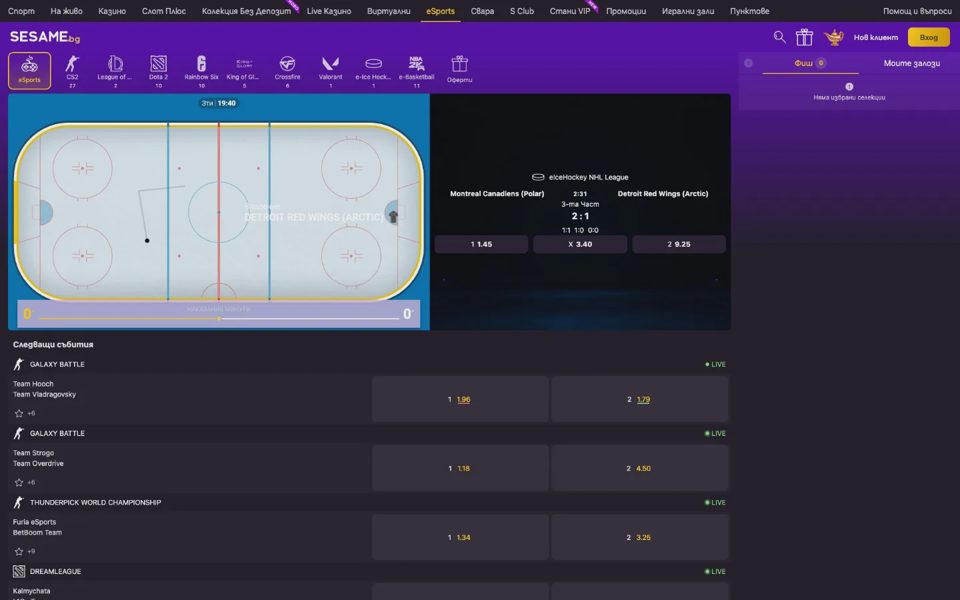960x600 pixels.
Task: Bet on Montreal Canadiens at 1.45
Action: pyautogui.click(x=481, y=244)
